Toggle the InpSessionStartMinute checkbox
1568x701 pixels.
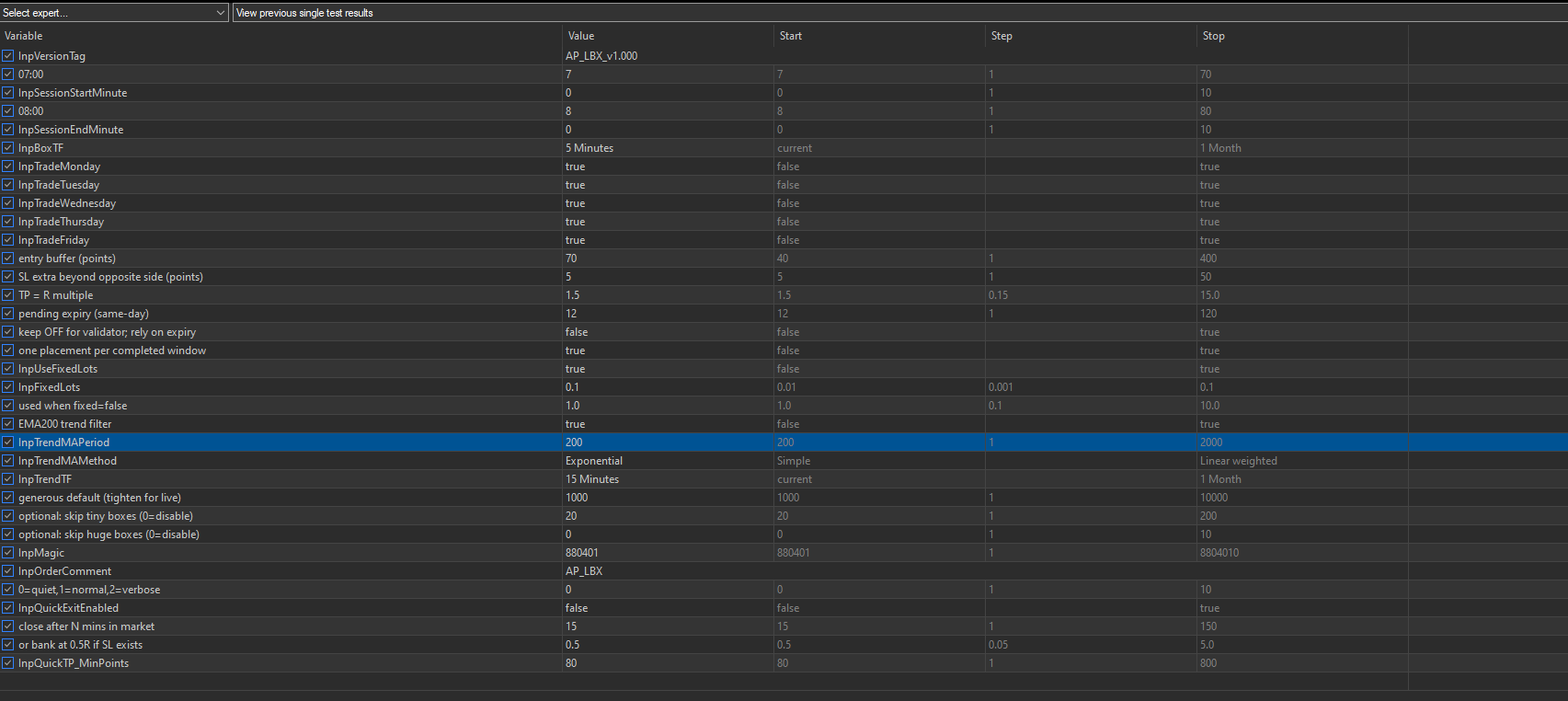[8, 93]
